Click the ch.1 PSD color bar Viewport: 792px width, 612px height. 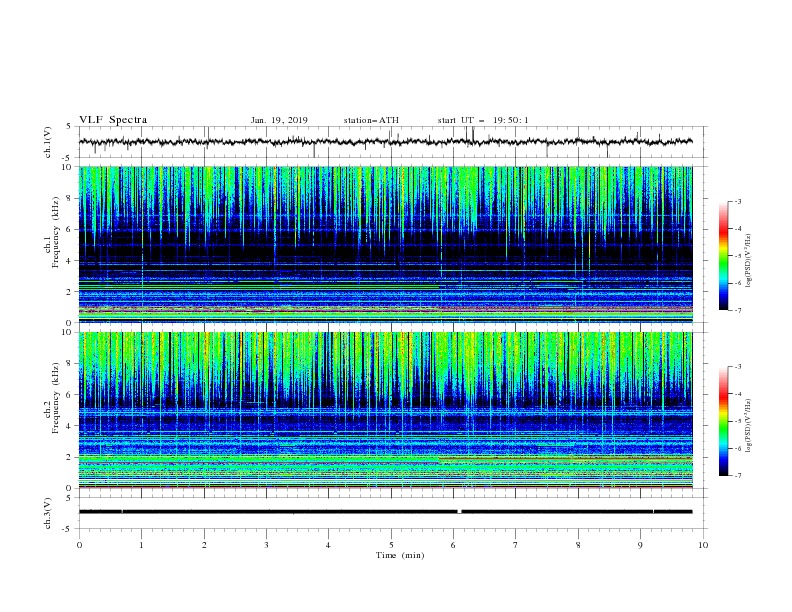tap(724, 256)
